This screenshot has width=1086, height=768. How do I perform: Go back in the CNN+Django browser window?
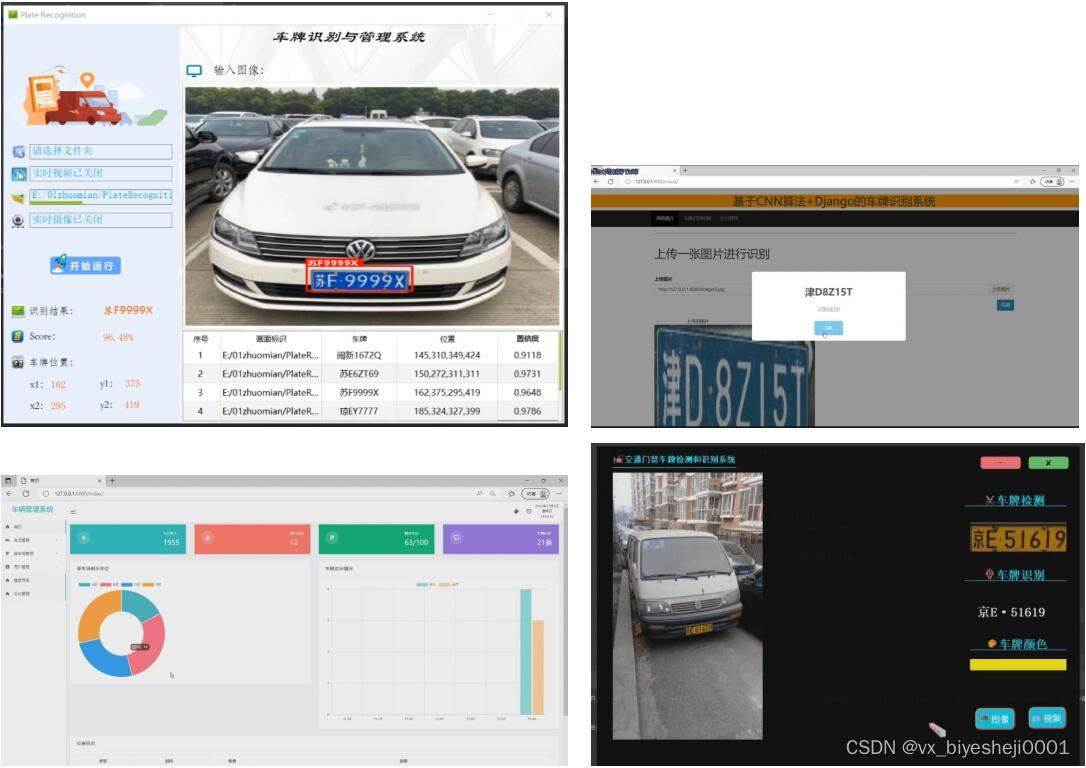pyautogui.click(x=596, y=181)
